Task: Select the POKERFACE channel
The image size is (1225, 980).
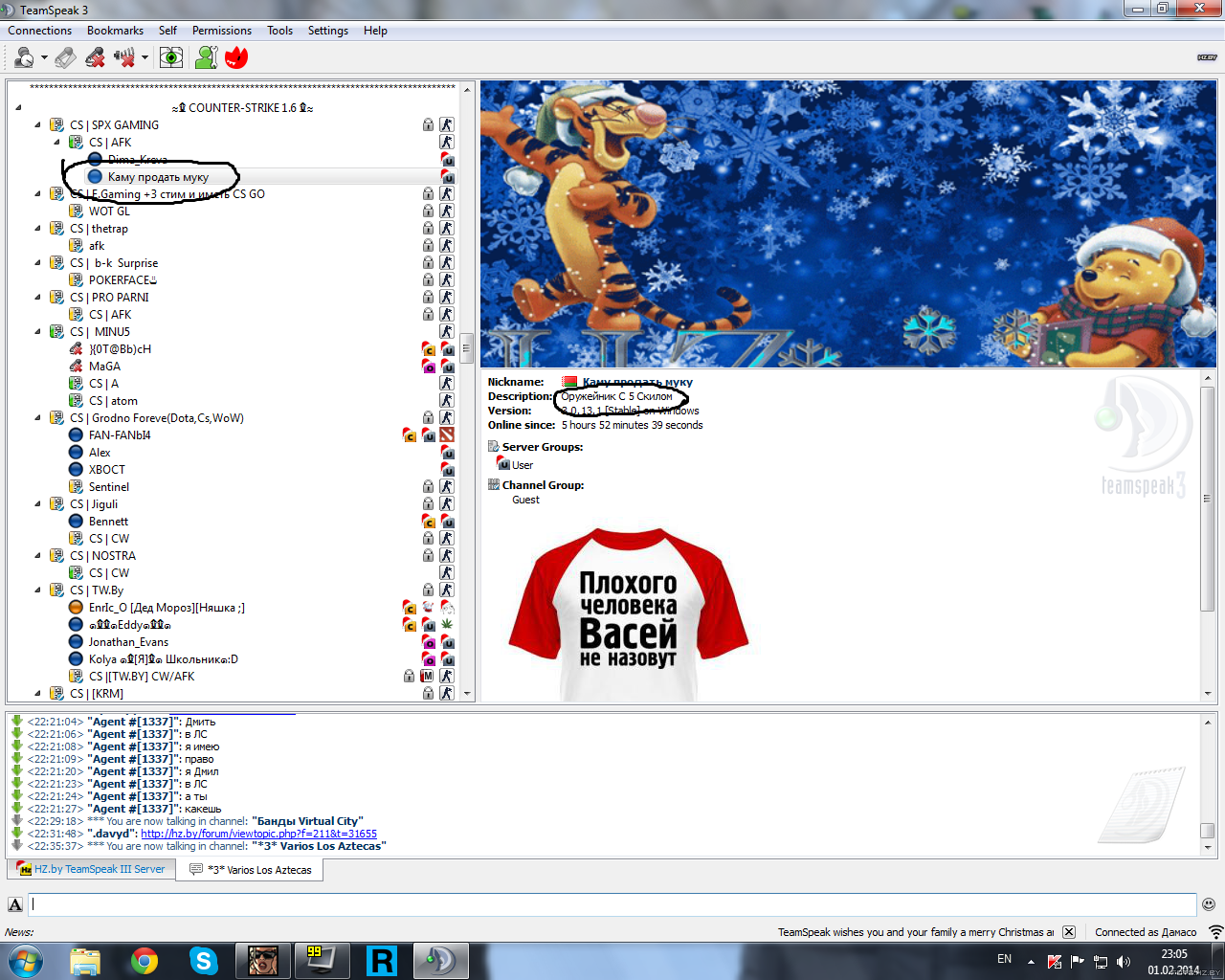Action: click(122, 280)
